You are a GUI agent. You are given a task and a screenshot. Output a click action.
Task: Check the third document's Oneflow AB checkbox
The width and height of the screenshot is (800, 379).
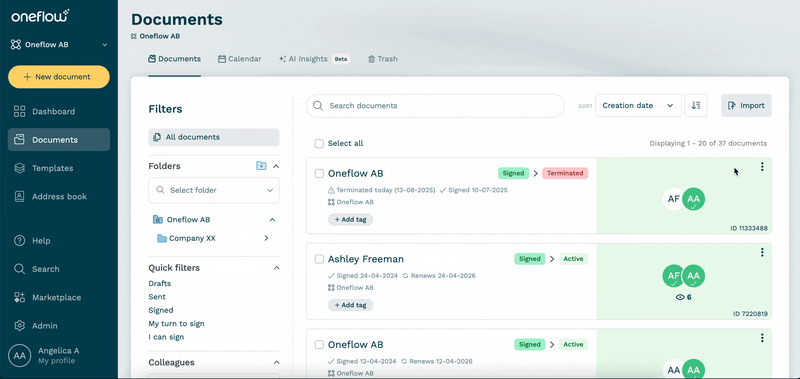pos(319,345)
